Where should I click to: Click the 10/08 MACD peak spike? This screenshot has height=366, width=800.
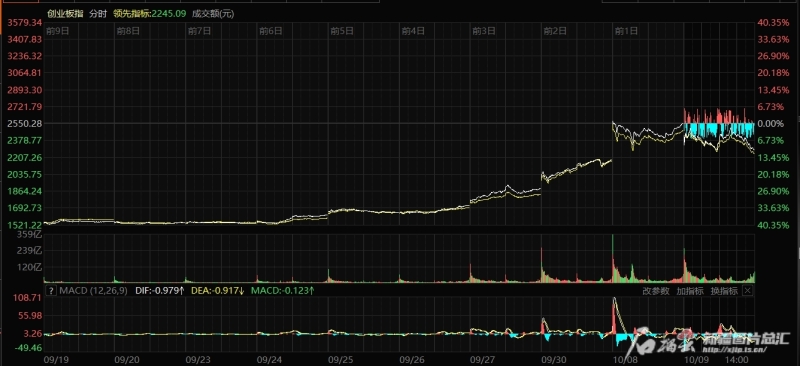pos(614,315)
